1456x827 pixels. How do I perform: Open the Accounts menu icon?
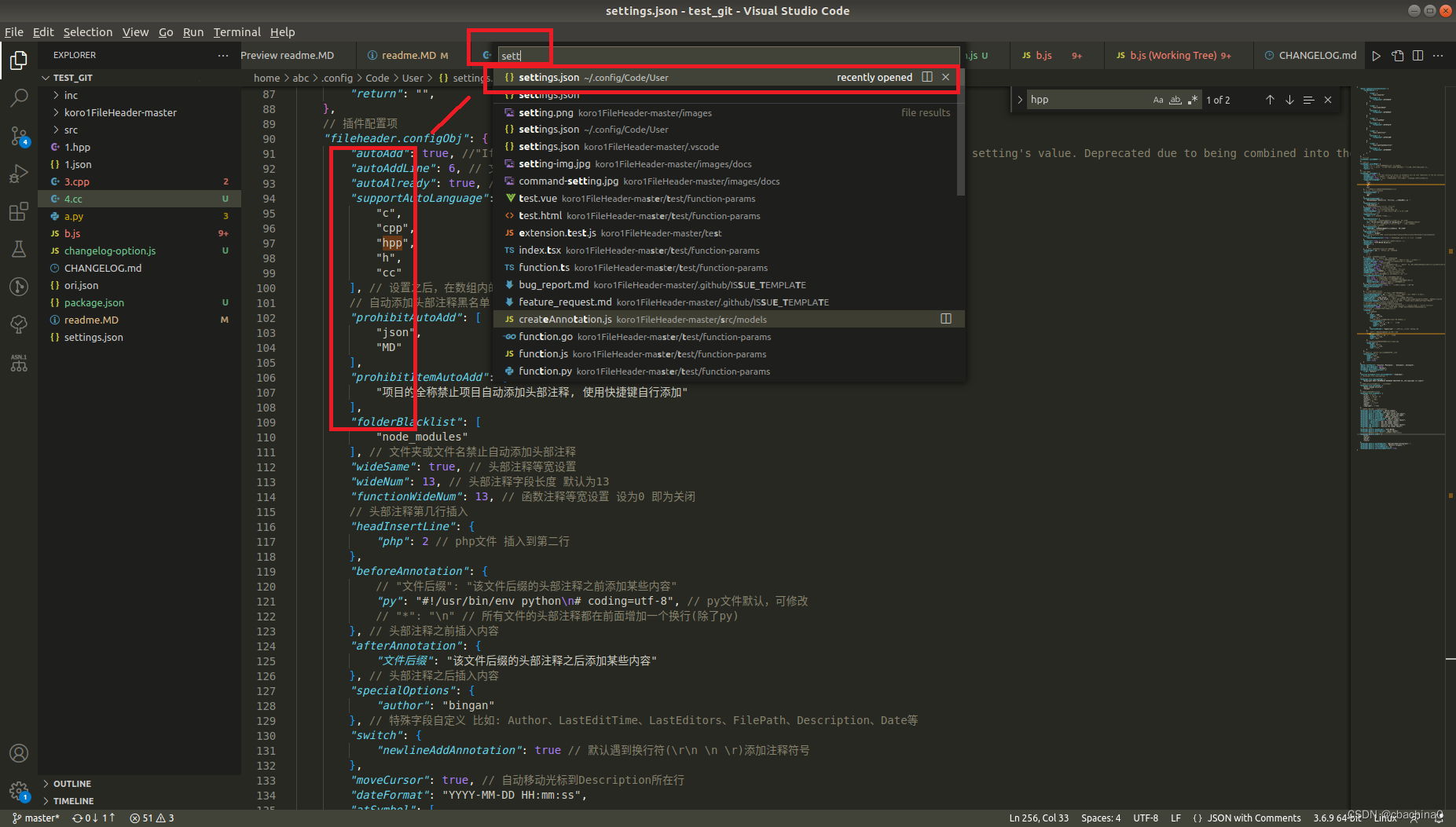[x=19, y=753]
